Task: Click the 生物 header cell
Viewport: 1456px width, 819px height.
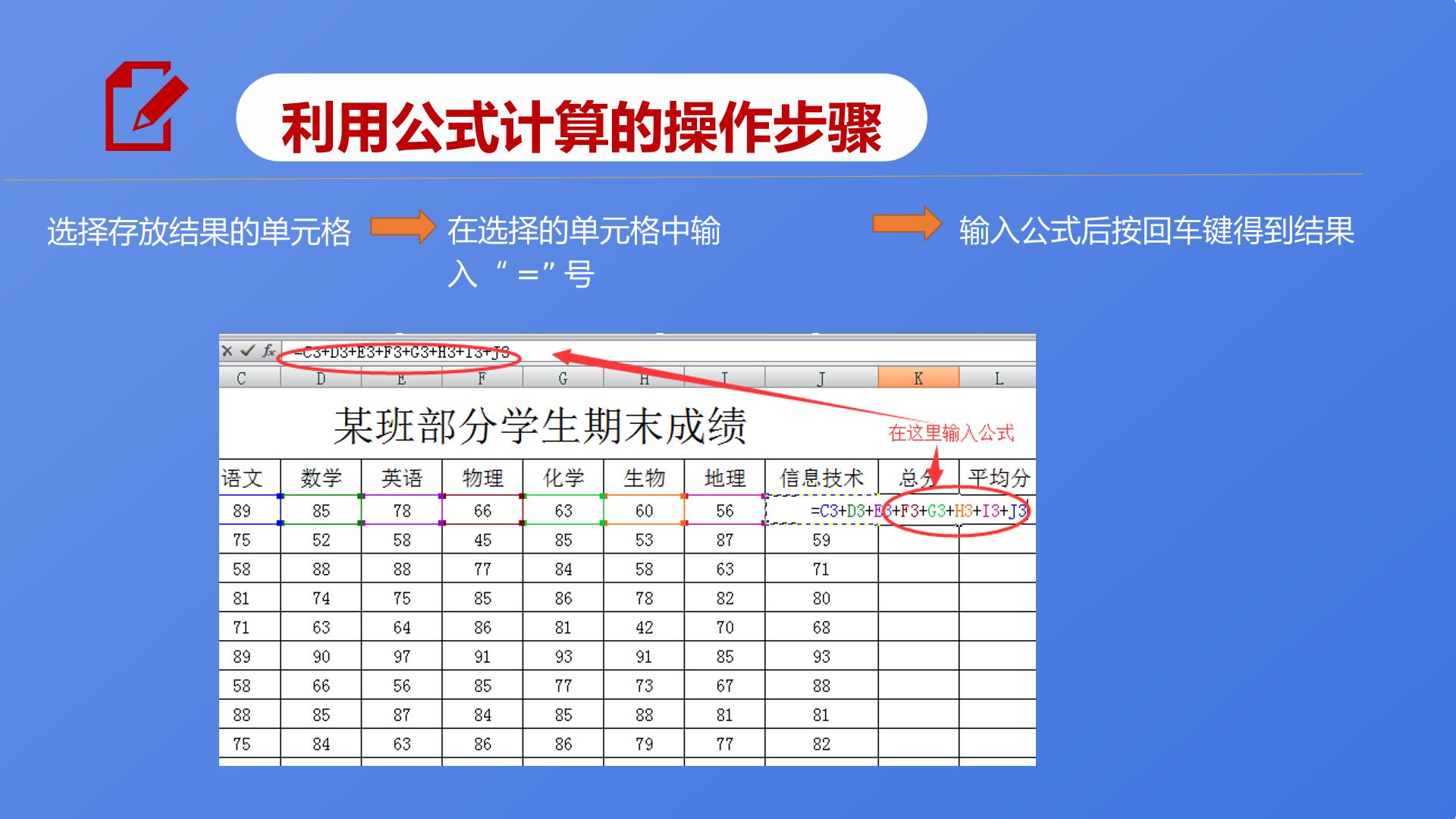Action: [x=644, y=478]
